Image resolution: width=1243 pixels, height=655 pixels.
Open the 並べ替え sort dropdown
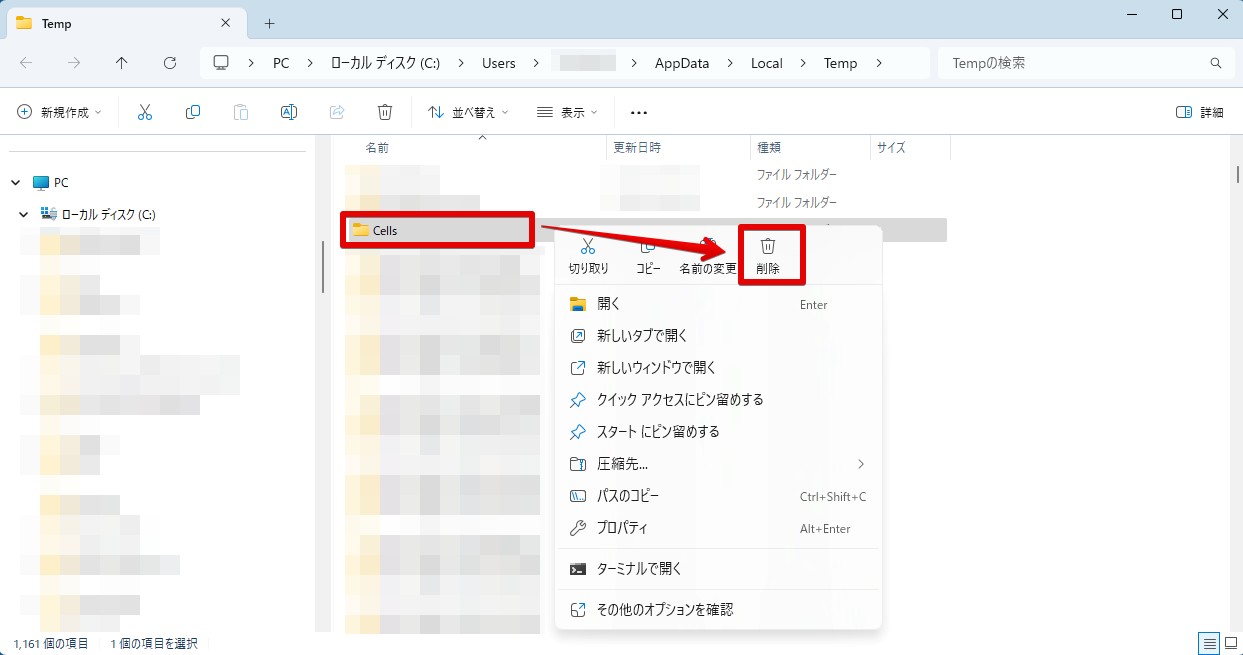[x=467, y=111]
